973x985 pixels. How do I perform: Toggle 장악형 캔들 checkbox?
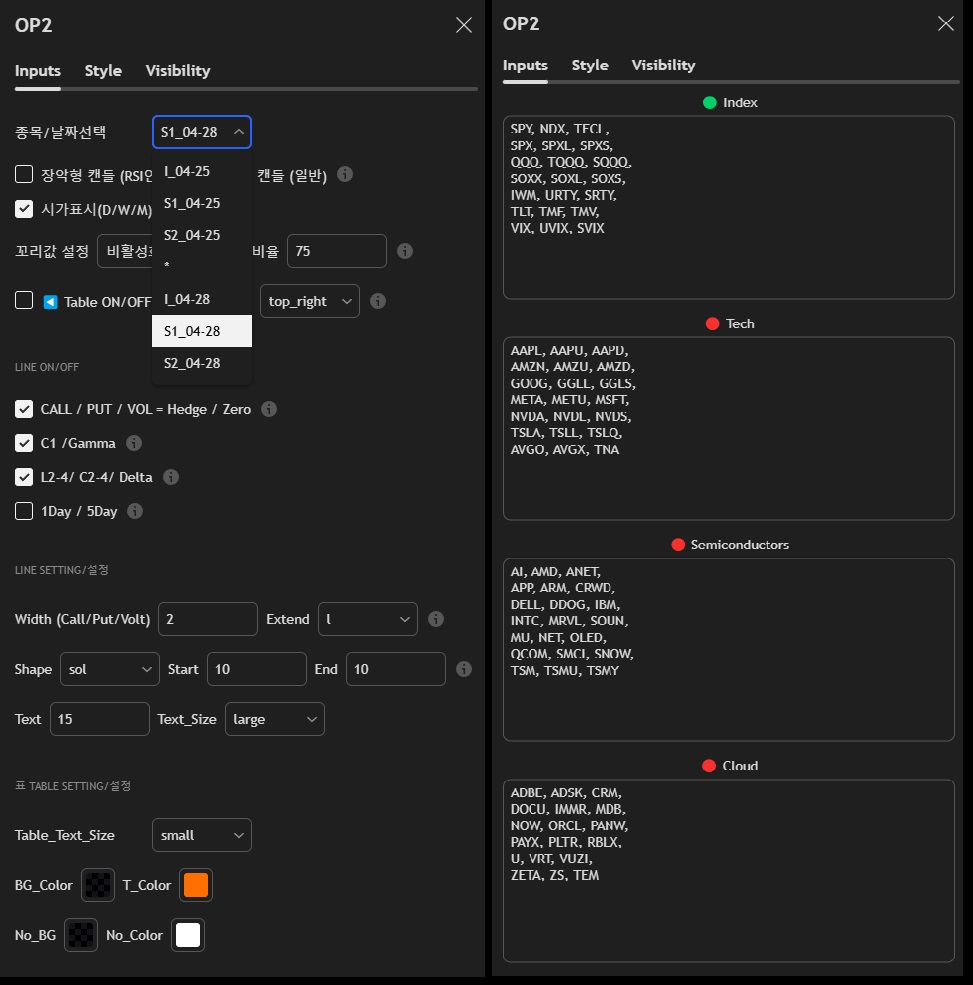click(24, 174)
